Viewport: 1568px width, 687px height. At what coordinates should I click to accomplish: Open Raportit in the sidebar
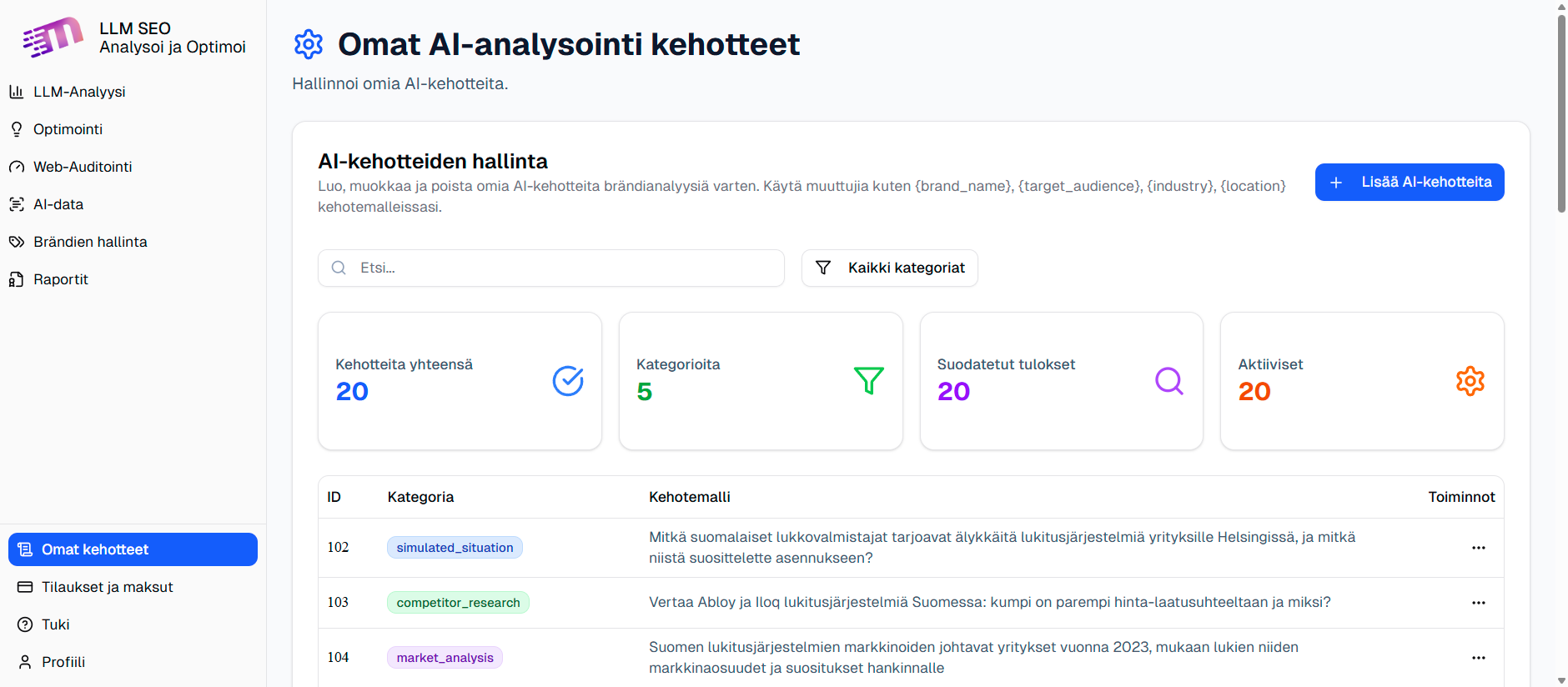point(61,279)
